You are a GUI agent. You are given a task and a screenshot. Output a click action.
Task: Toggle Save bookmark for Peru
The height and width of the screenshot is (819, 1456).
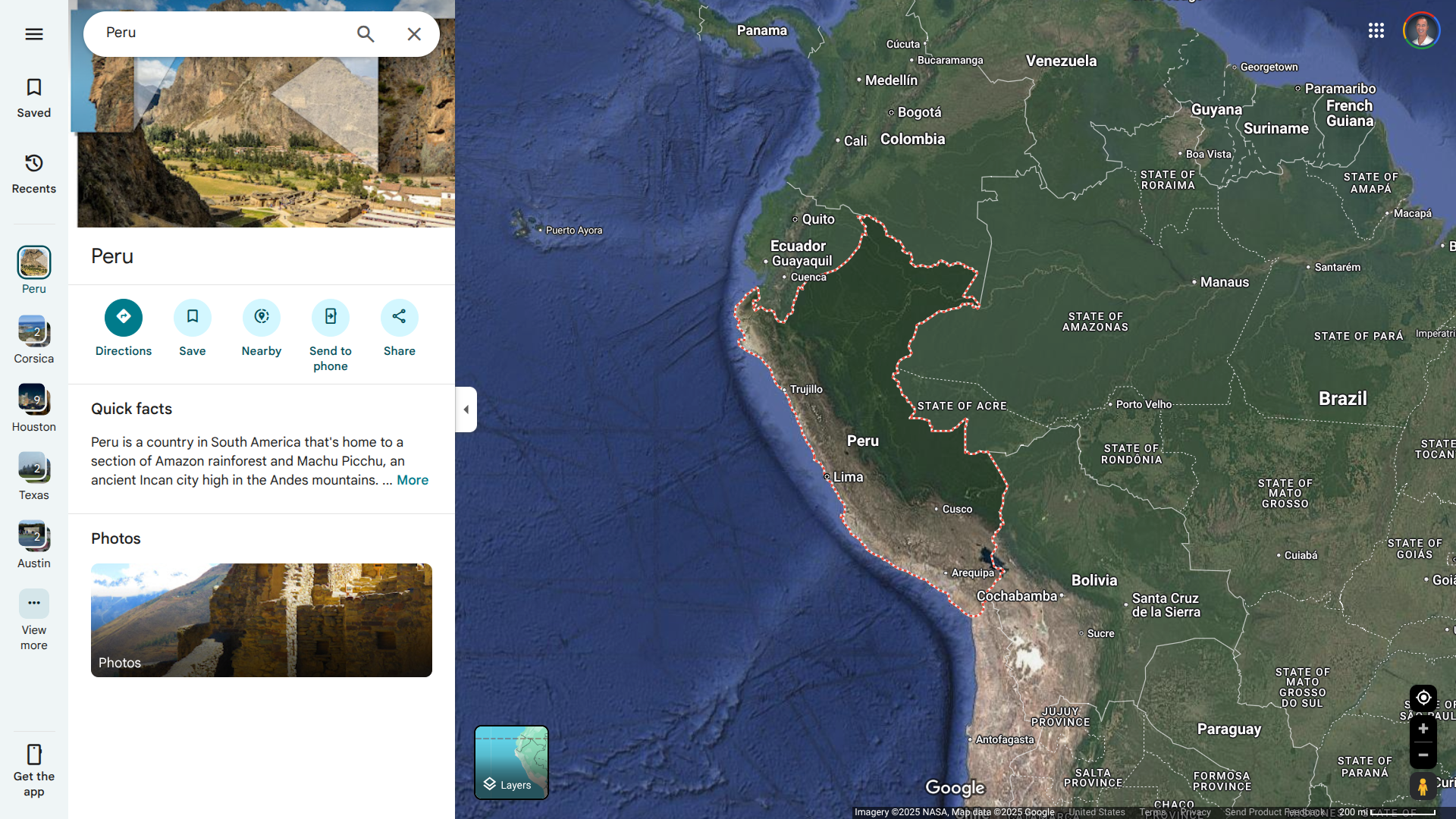point(193,318)
